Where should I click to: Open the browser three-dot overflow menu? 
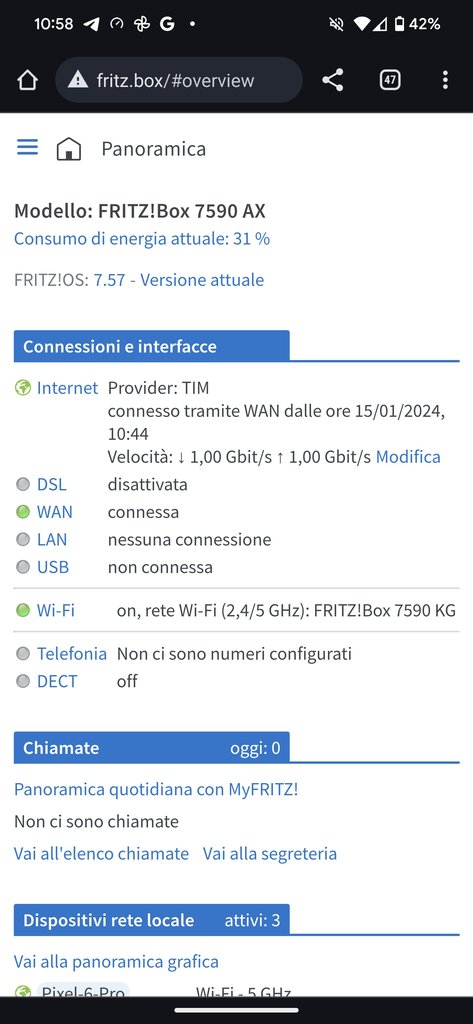[x=445, y=80]
